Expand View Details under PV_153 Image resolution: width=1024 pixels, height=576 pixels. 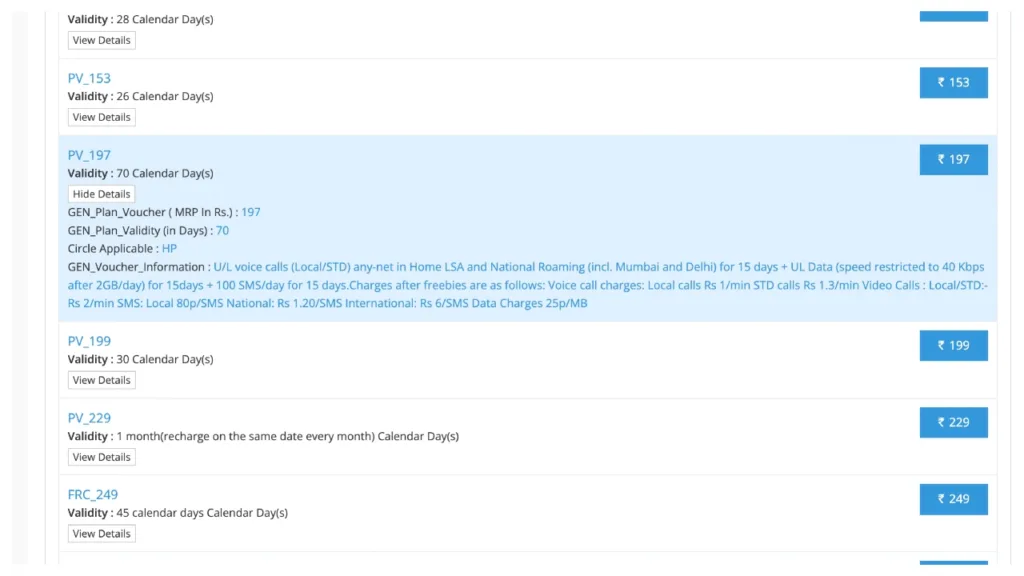[101, 118]
